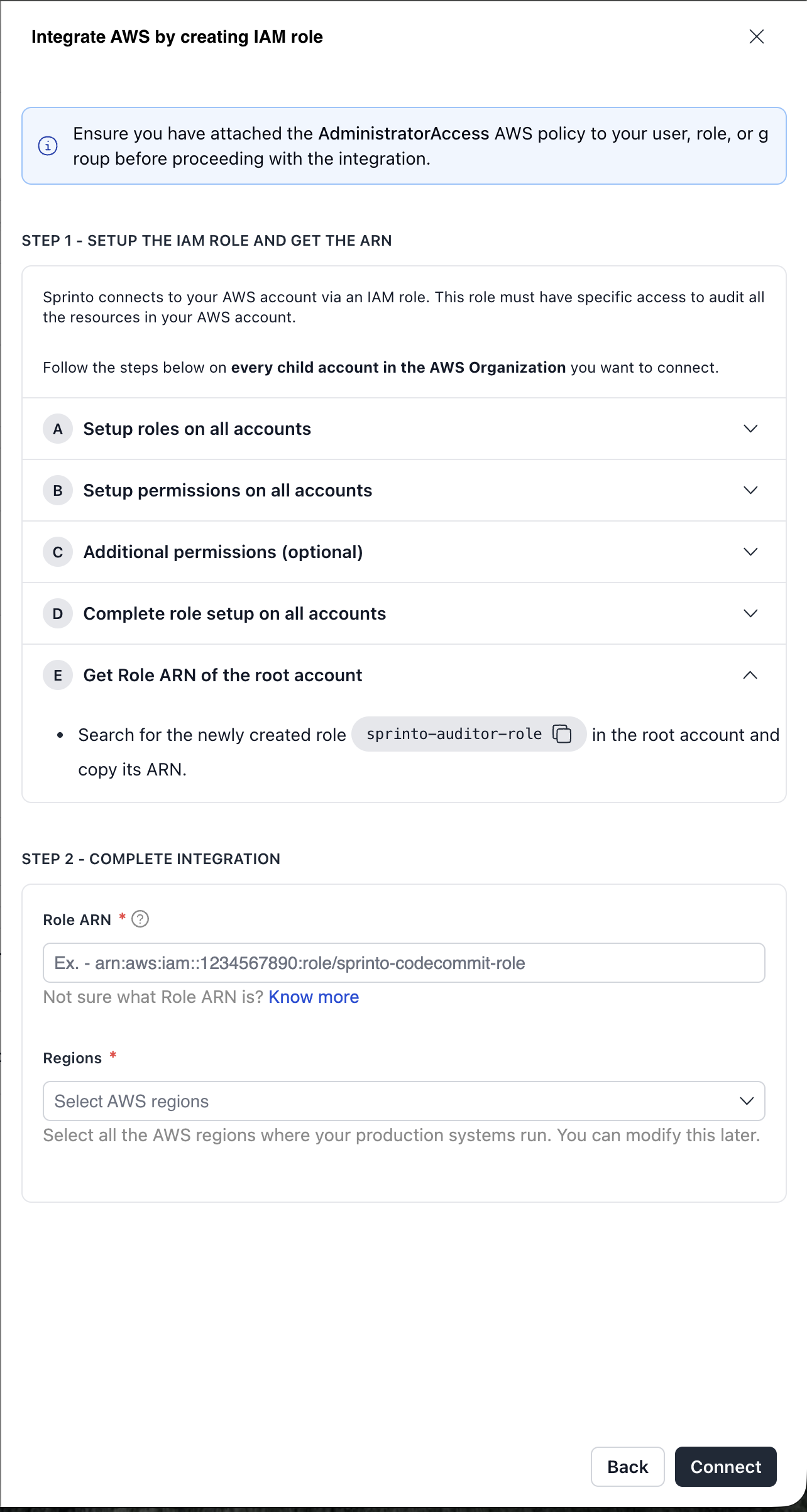The width and height of the screenshot is (807, 1512).
Task: Click the Back button
Action: point(627,1467)
